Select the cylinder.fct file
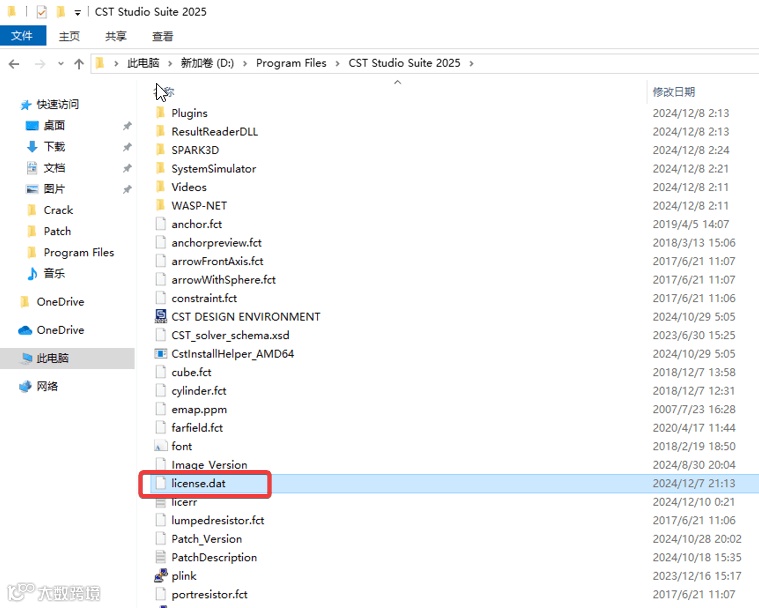Viewport: 759px width, 608px height. (199, 391)
